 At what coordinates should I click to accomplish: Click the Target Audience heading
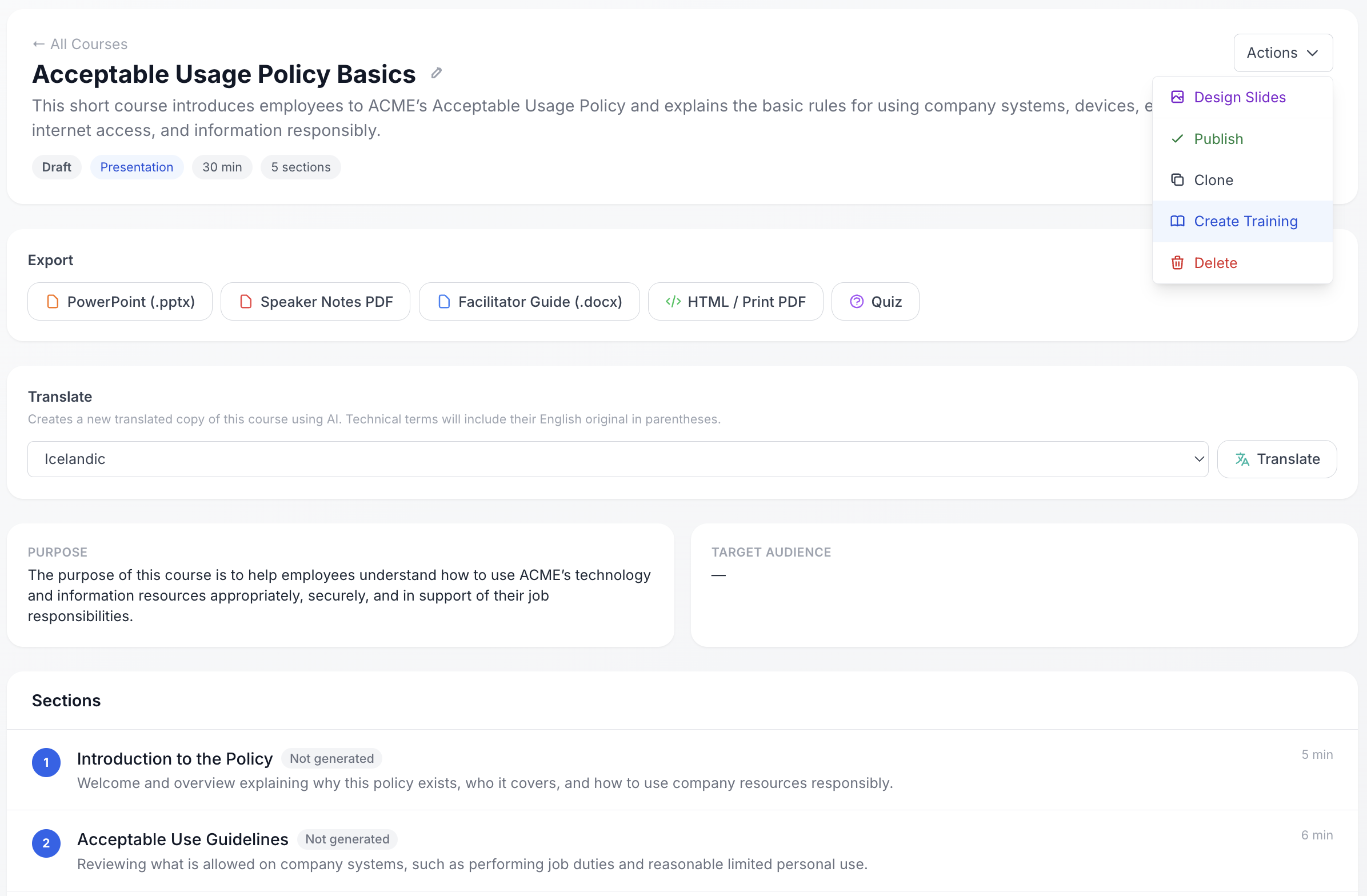pos(771,552)
